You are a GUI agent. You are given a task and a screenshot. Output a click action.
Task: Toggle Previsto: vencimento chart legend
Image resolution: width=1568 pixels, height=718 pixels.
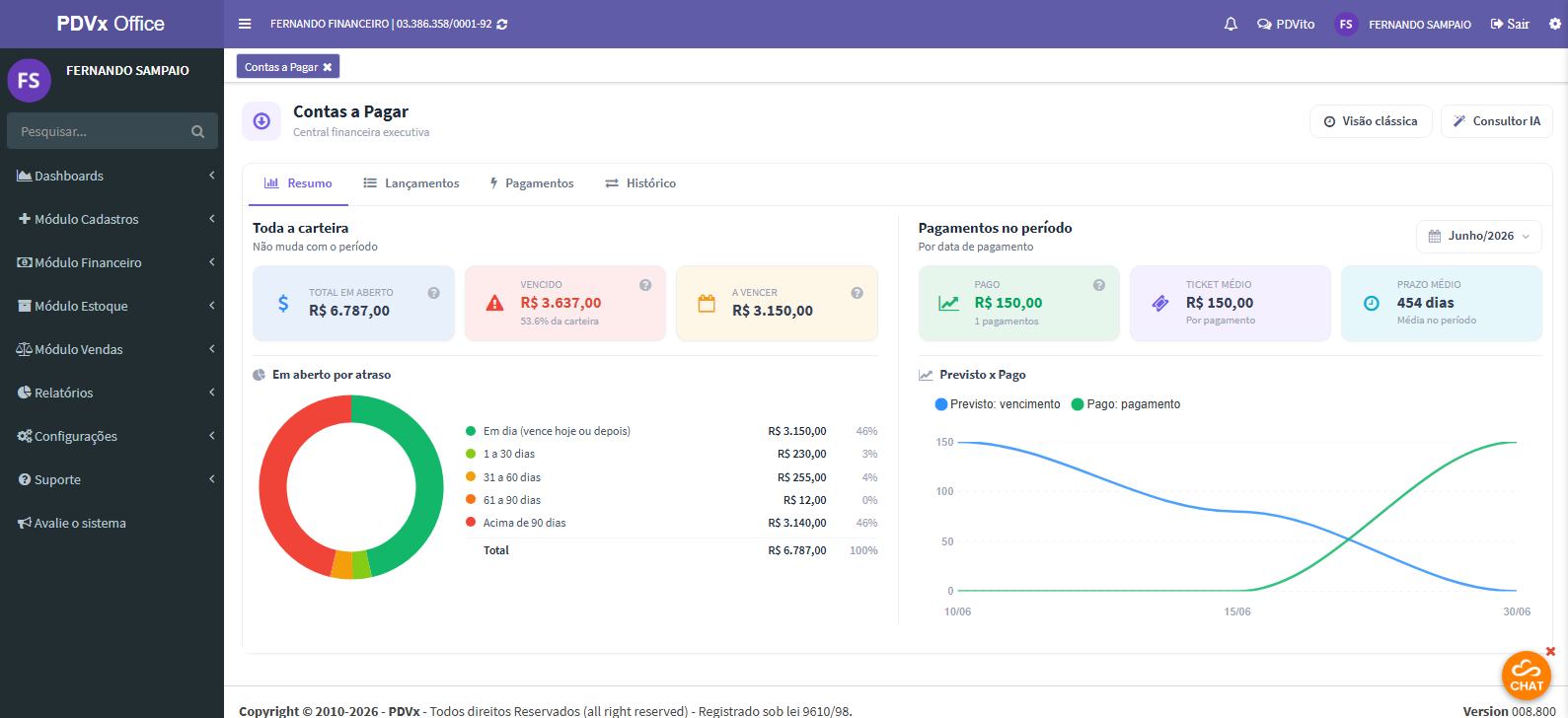click(997, 404)
